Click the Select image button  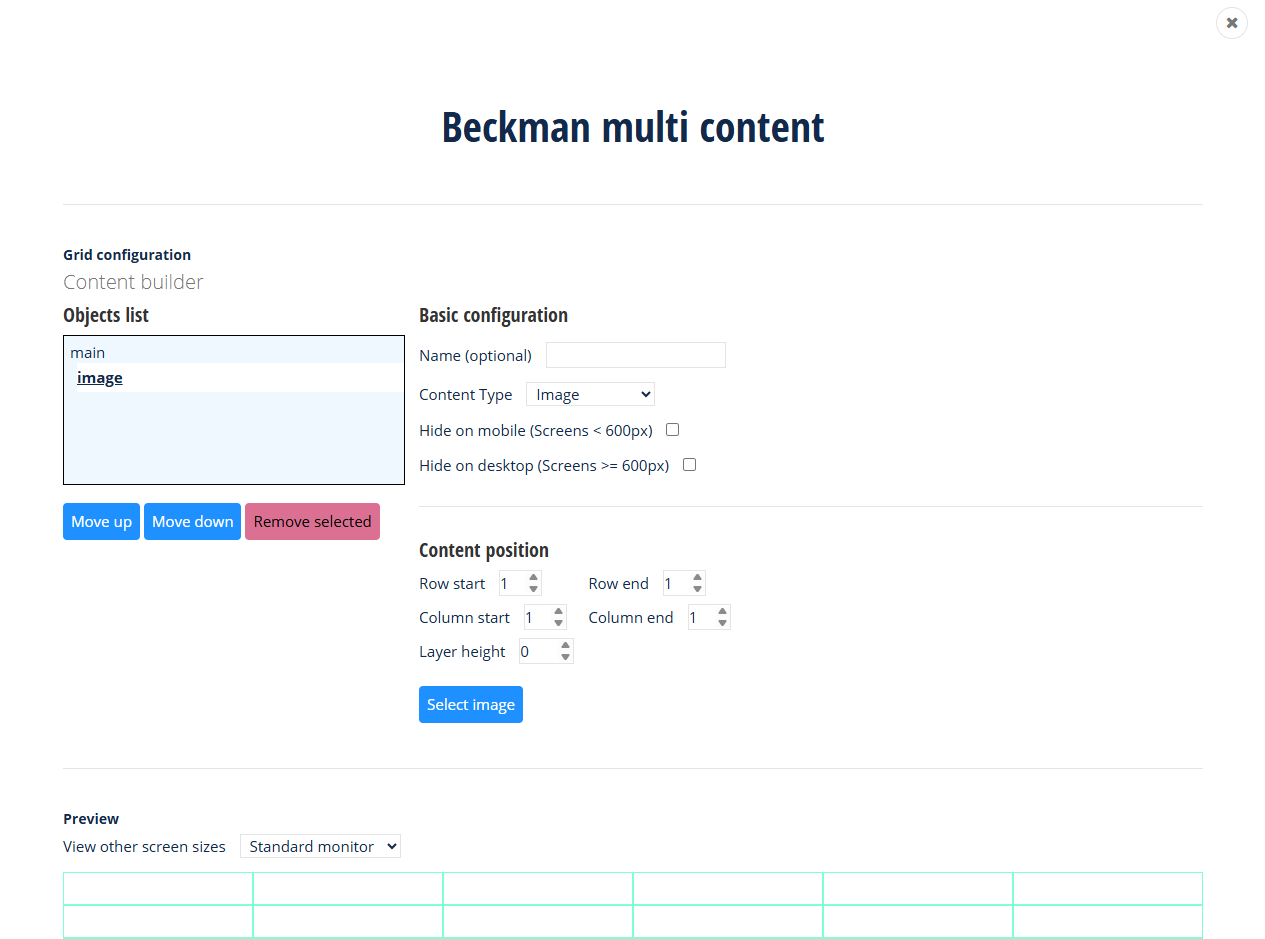pos(471,704)
